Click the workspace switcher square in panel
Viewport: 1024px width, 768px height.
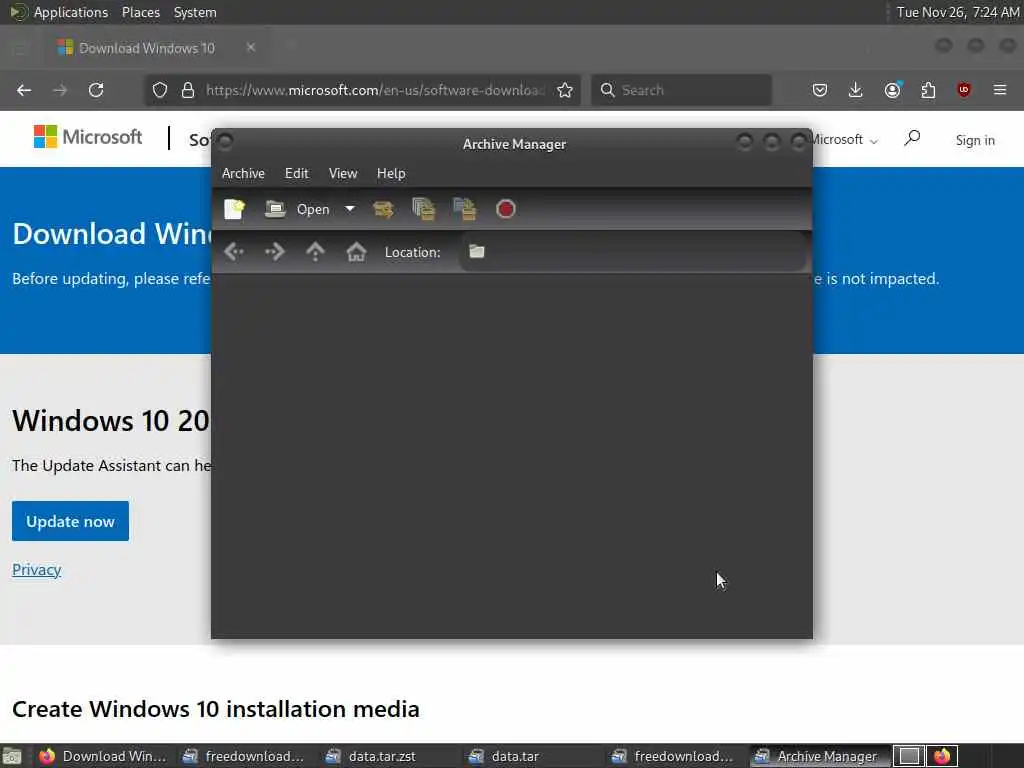908,756
